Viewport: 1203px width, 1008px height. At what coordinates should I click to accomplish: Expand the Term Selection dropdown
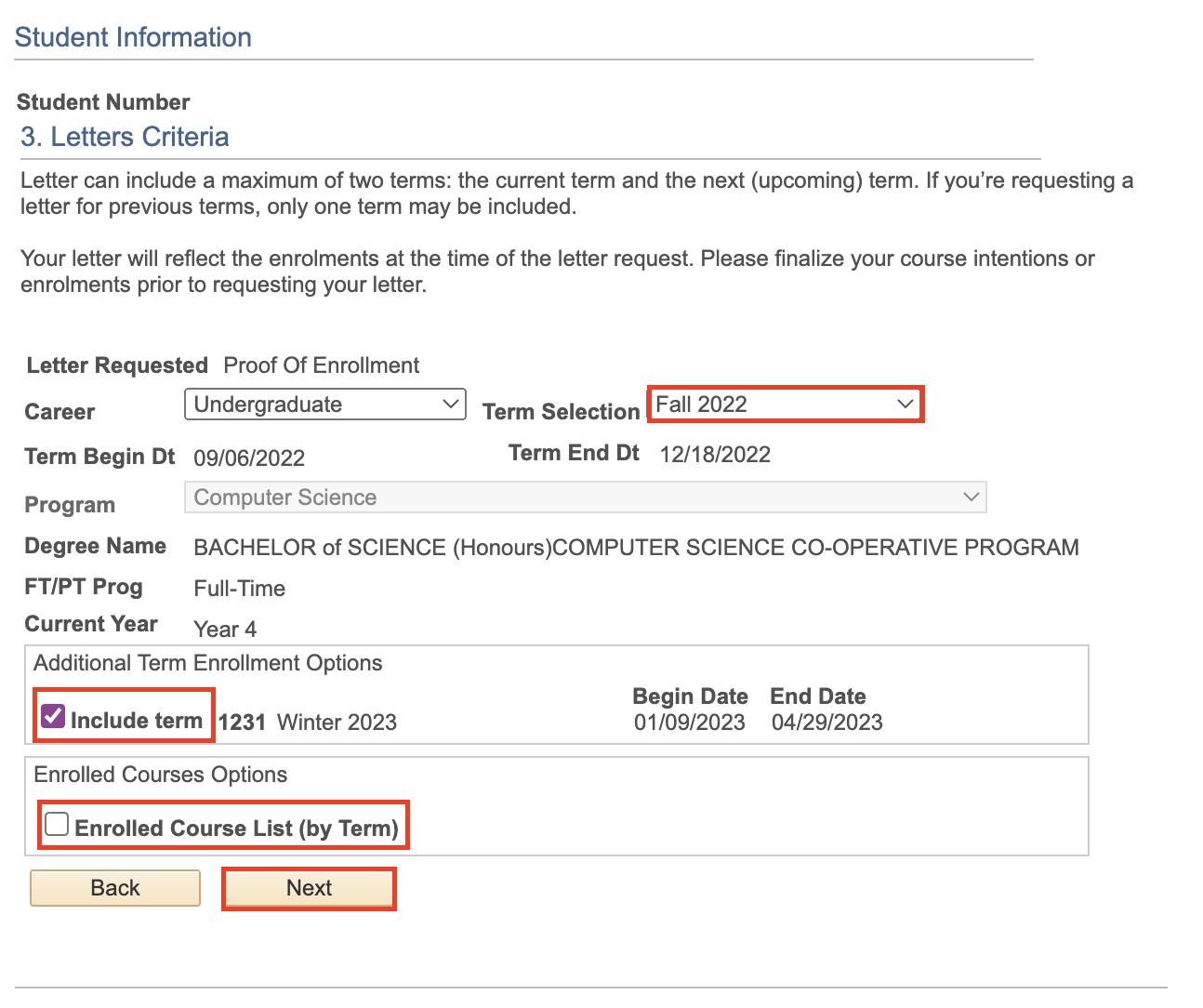[785, 405]
